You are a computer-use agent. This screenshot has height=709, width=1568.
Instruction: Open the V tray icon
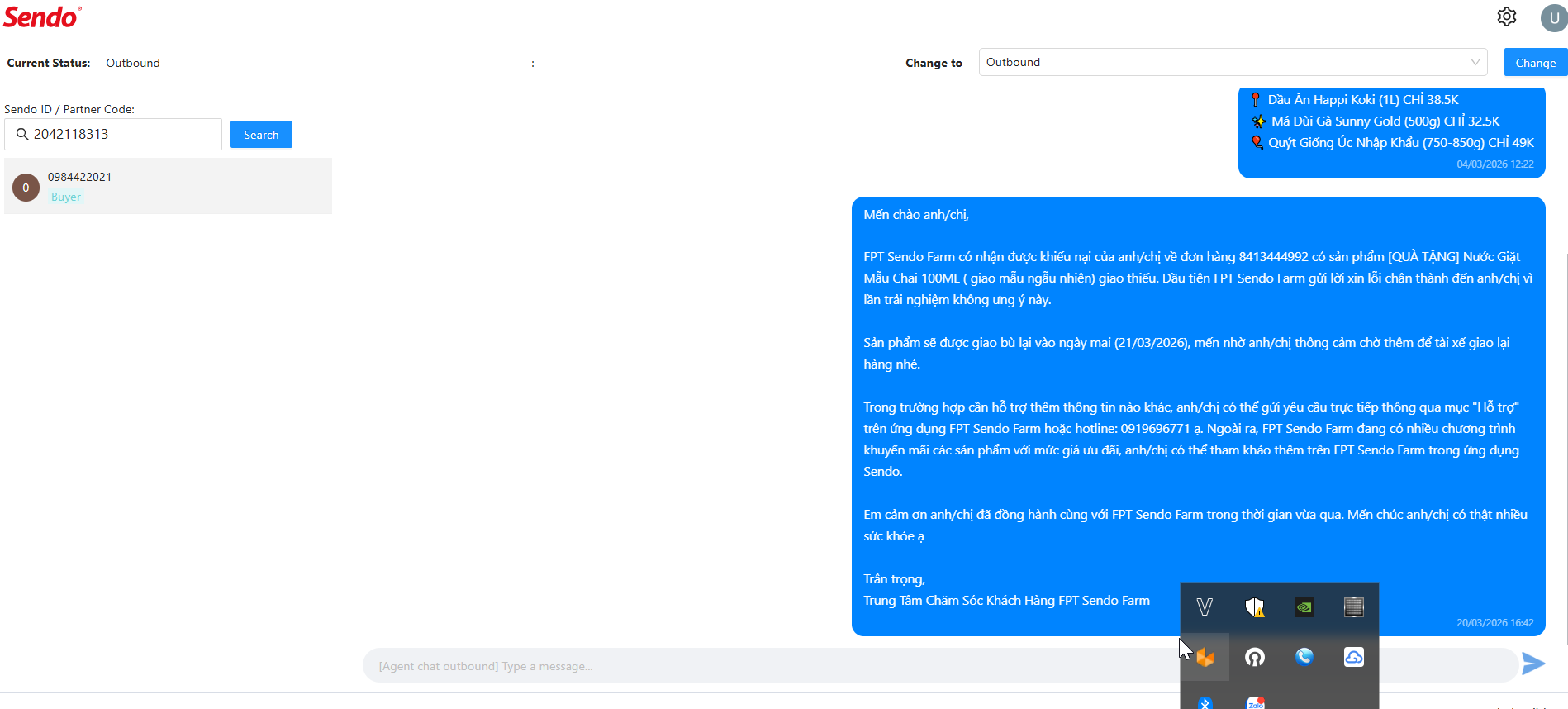click(x=1205, y=607)
